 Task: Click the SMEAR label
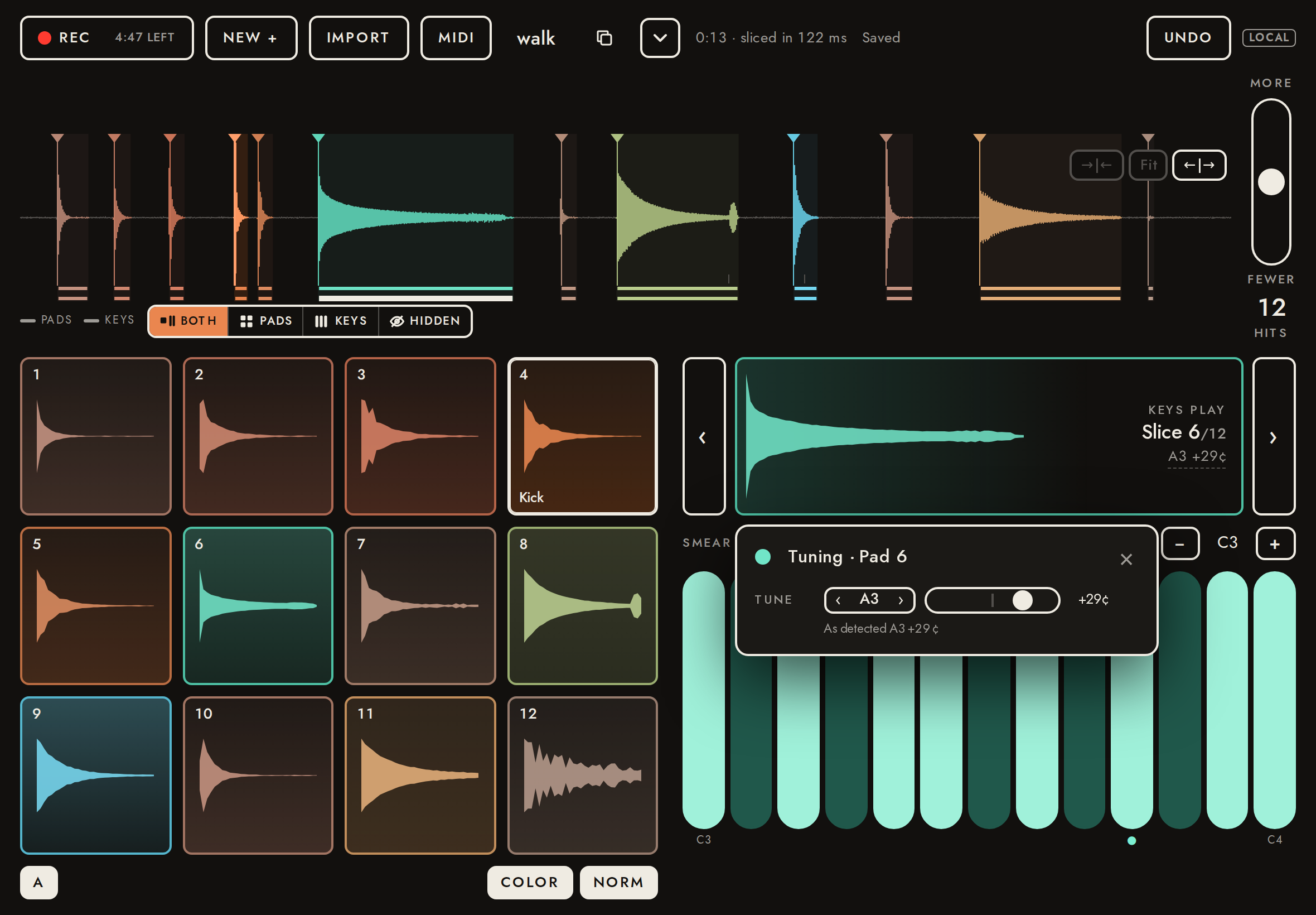[707, 543]
